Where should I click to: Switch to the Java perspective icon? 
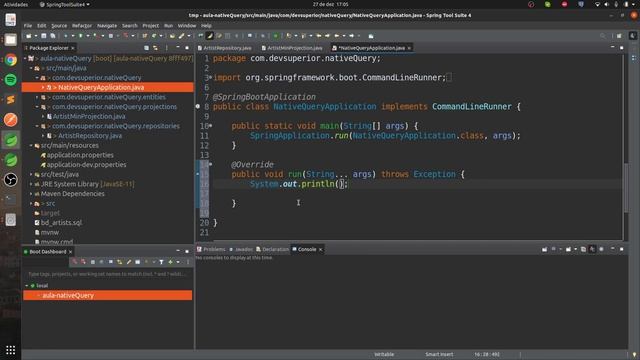(633, 36)
